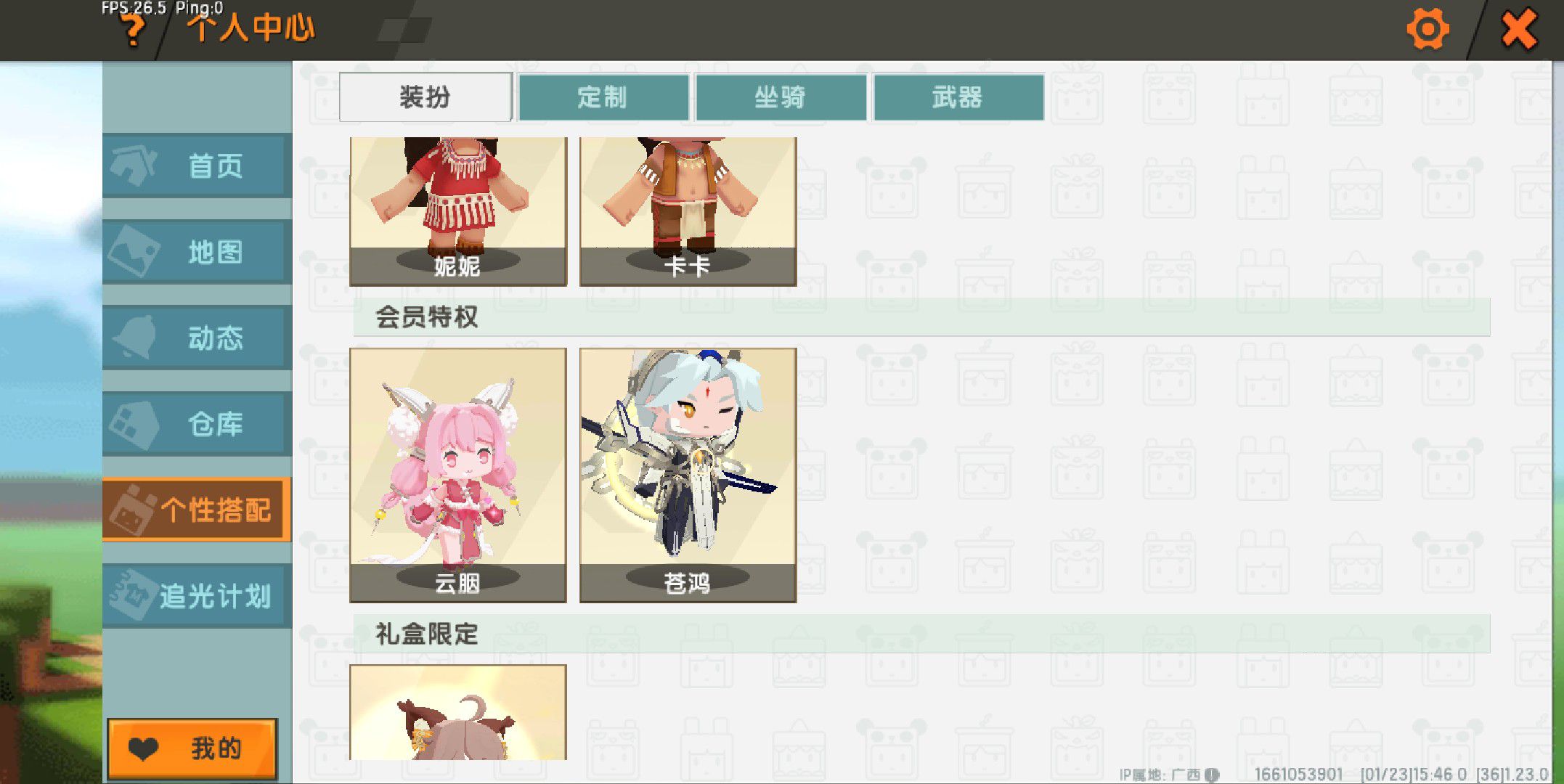Viewport: 1564px width, 784px height.
Task: Select the 苍鸿 skin card
Action: 688,475
